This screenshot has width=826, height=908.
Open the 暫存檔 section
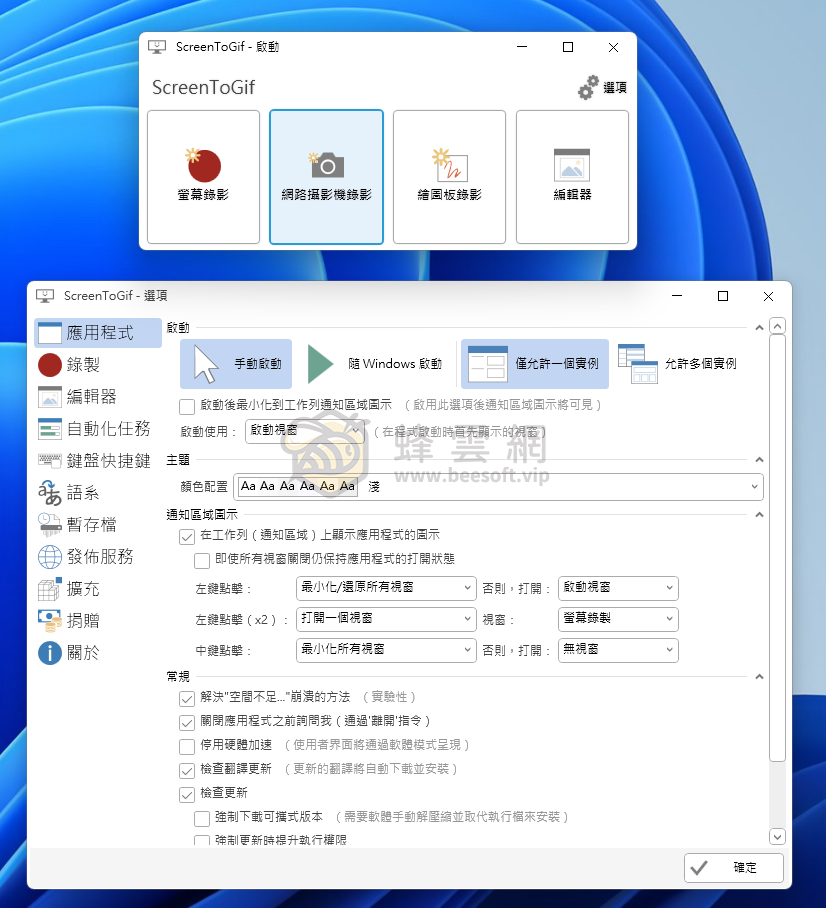tap(98, 525)
